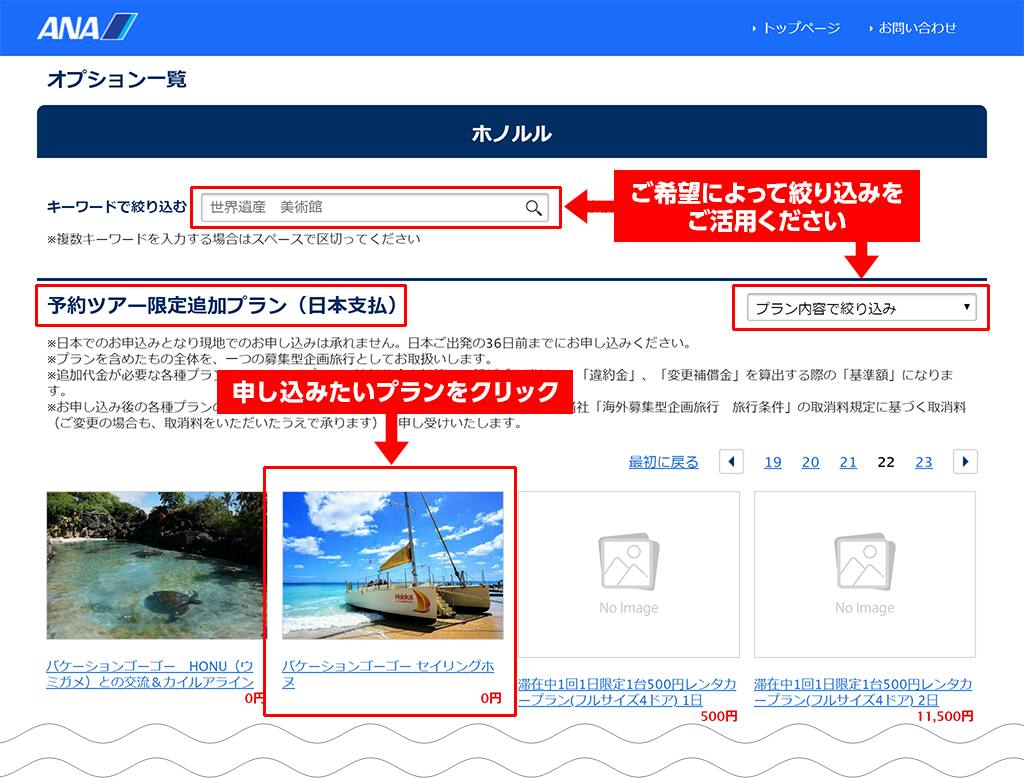1024x778 pixels.
Task: Go to next page arrow button
Action: click(x=965, y=462)
